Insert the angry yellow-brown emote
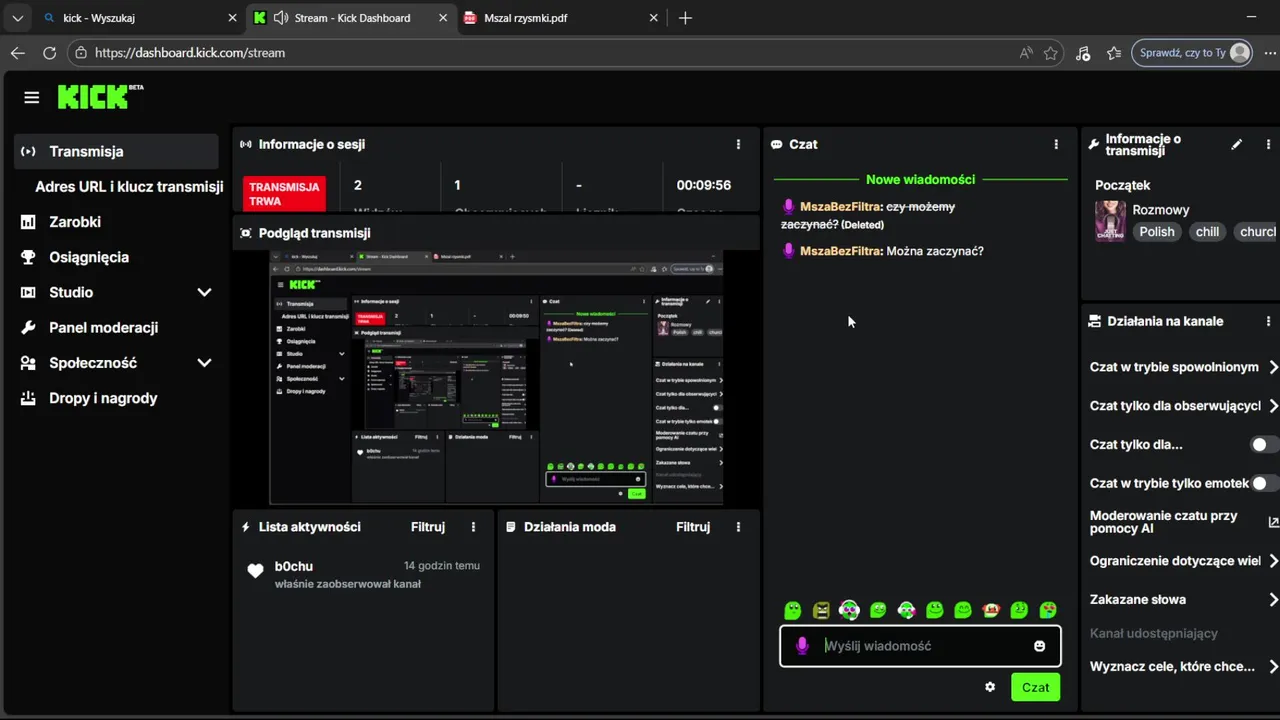Screen dimensions: 1280x720 (x=821, y=610)
